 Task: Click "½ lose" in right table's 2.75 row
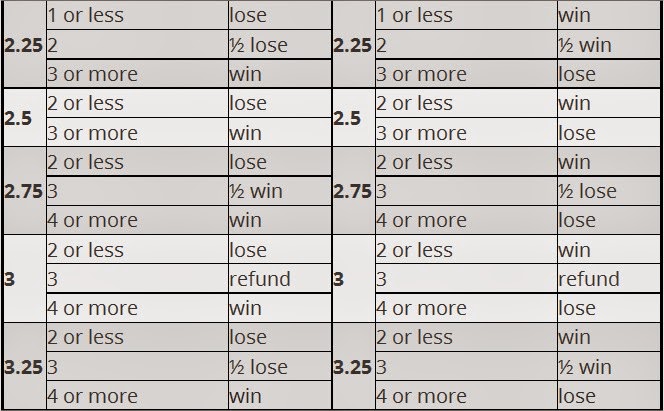(588, 191)
